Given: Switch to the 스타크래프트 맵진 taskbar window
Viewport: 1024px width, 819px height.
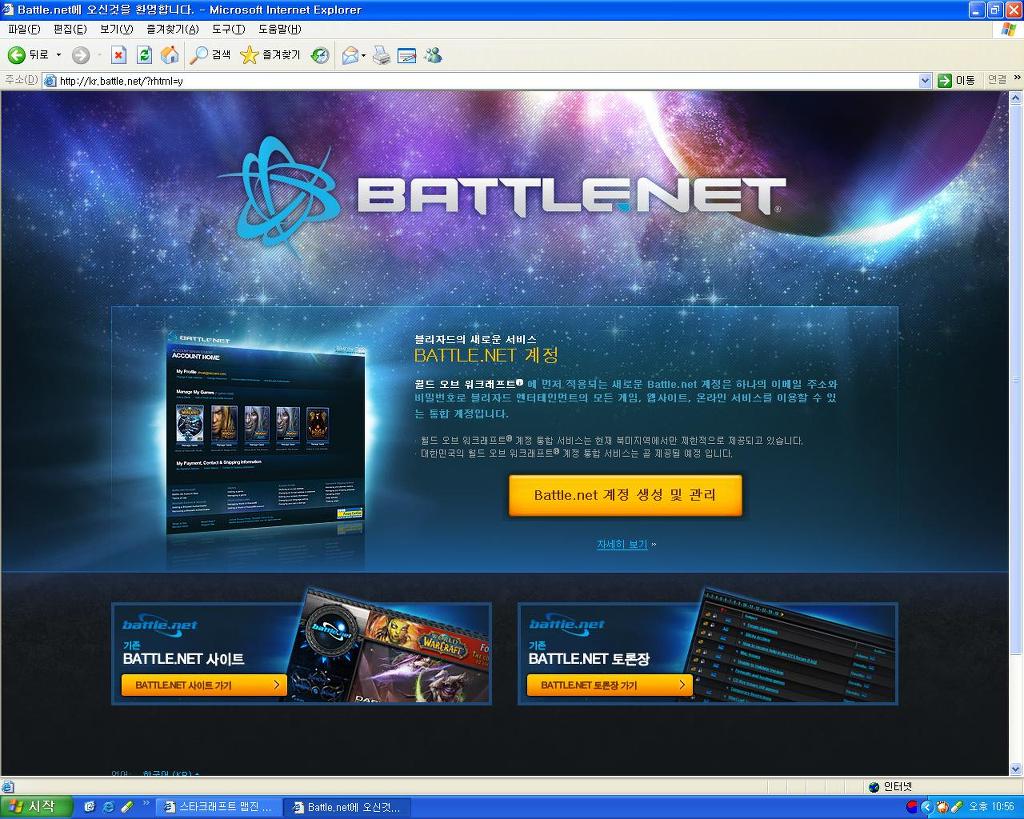Looking at the screenshot, I should coord(219,807).
